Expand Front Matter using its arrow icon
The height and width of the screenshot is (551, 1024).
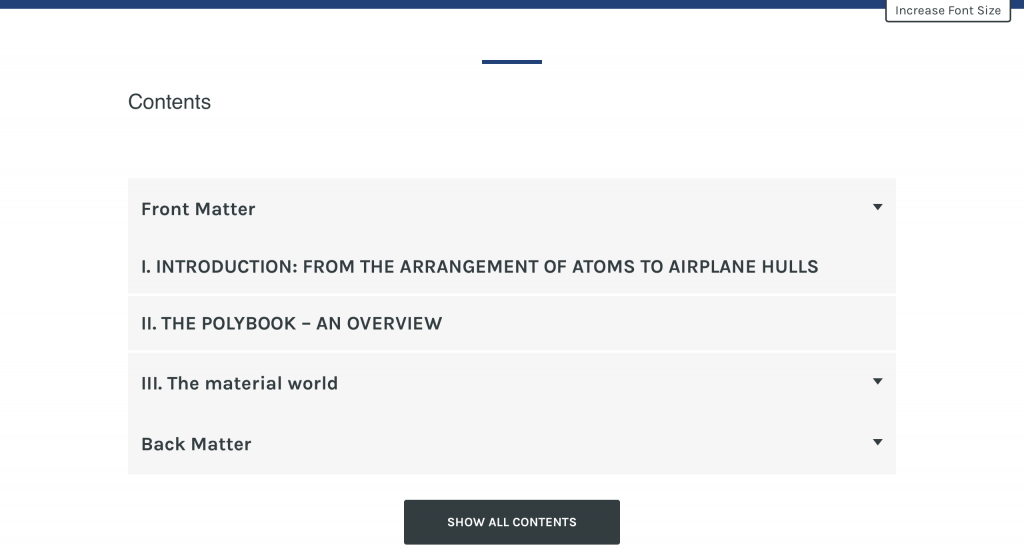[x=878, y=208]
